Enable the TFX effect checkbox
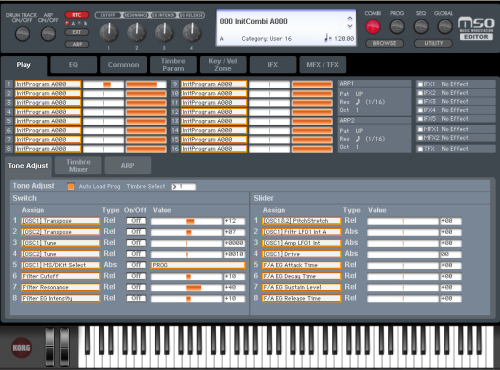 pos(420,149)
